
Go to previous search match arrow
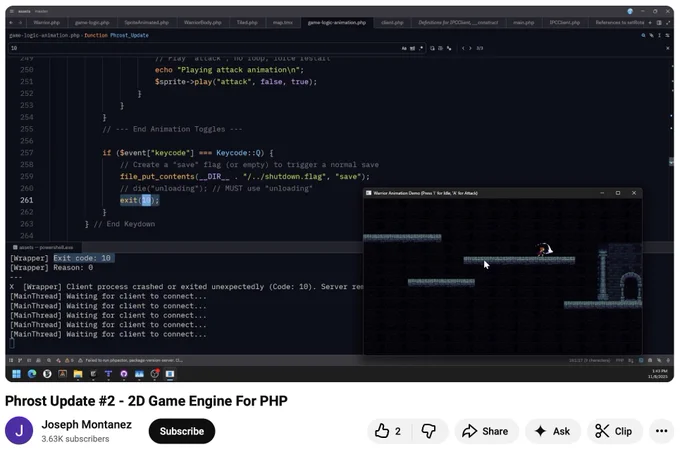click(x=463, y=48)
